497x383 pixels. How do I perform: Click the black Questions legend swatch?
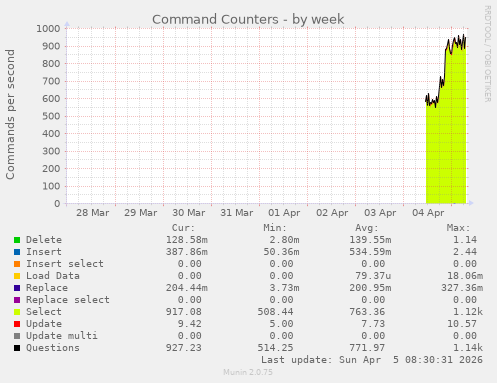(17, 348)
